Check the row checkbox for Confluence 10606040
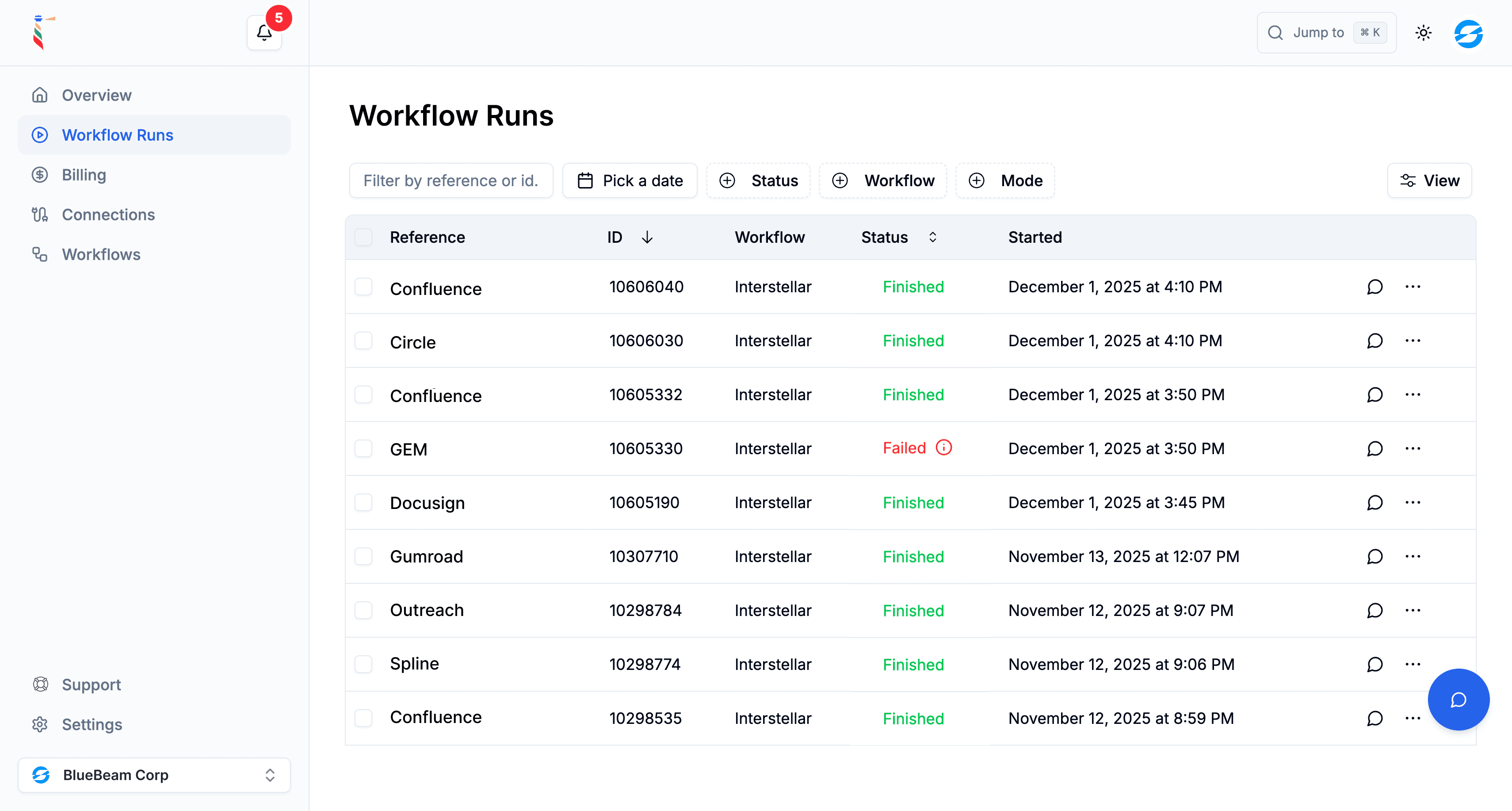The width and height of the screenshot is (1512, 811). [x=364, y=287]
